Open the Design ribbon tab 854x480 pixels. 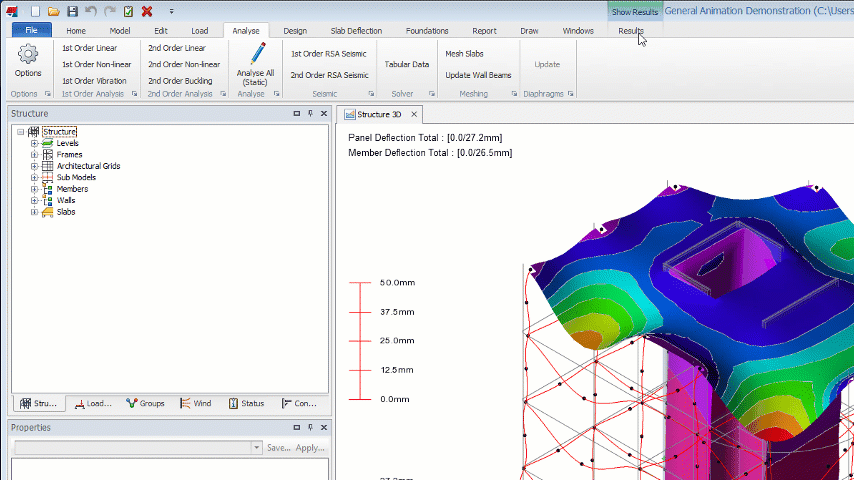294,31
